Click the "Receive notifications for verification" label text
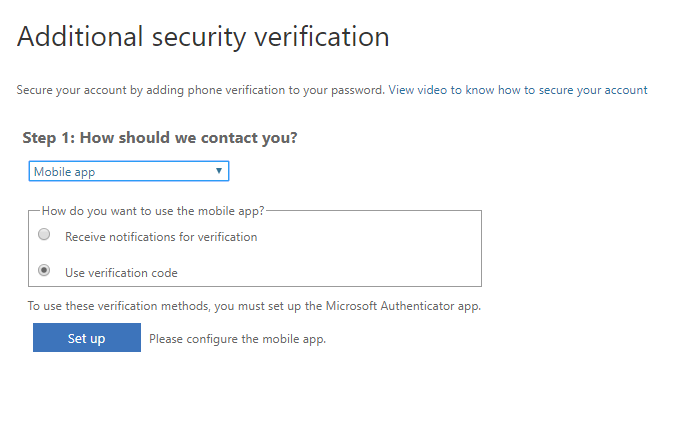This screenshot has height=439, width=691. pos(161,237)
